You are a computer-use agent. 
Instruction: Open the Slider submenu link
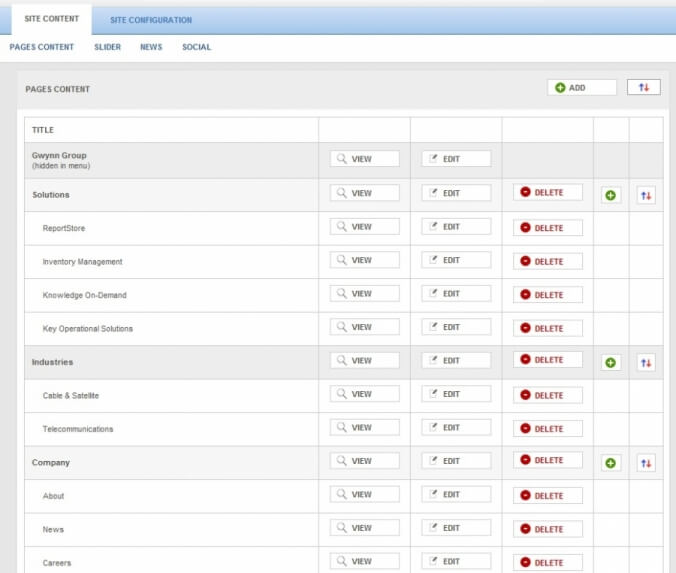[107, 47]
